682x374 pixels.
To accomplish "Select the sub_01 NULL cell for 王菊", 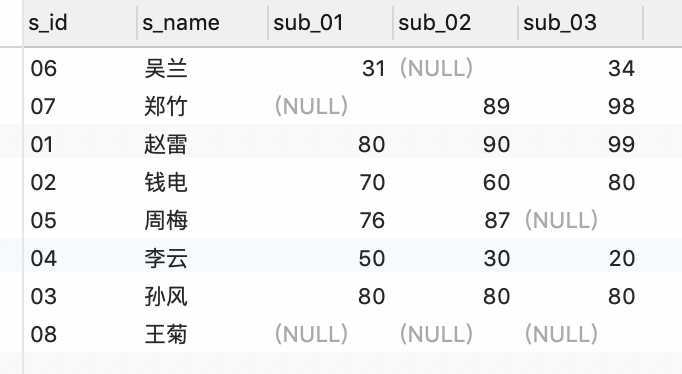I will pyautogui.click(x=311, y=334).
